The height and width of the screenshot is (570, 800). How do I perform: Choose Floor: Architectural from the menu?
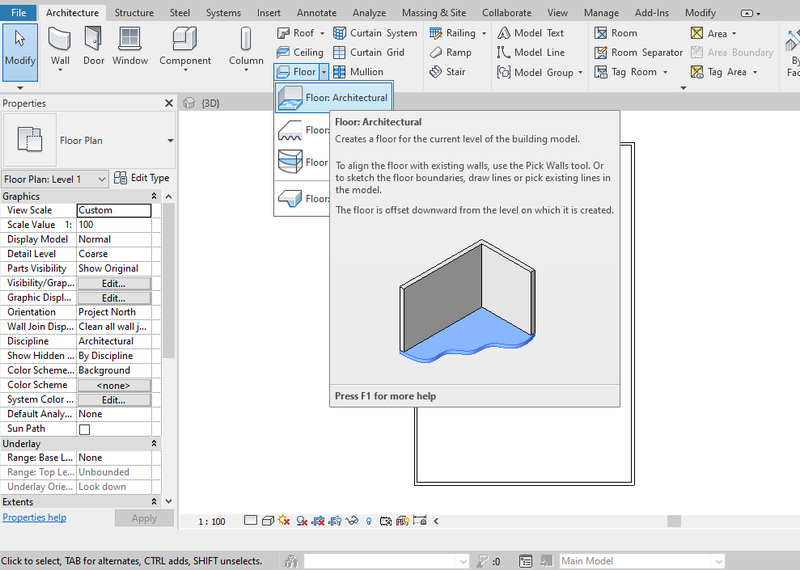point(334,97)
